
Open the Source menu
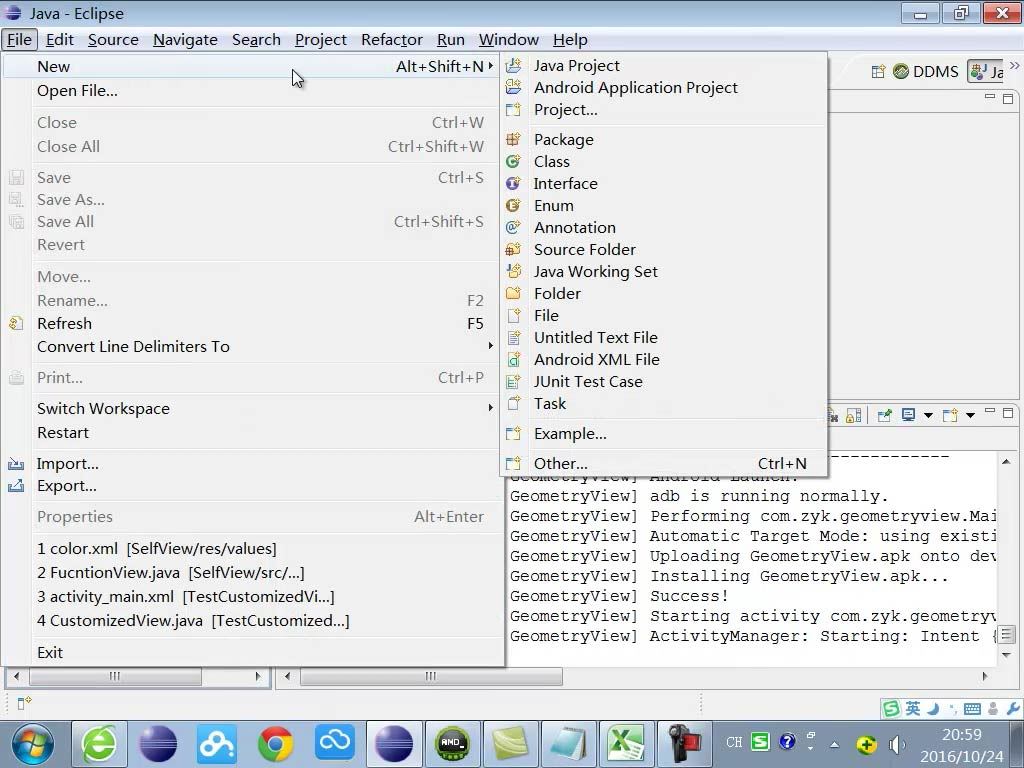click(x=113, y=40)
